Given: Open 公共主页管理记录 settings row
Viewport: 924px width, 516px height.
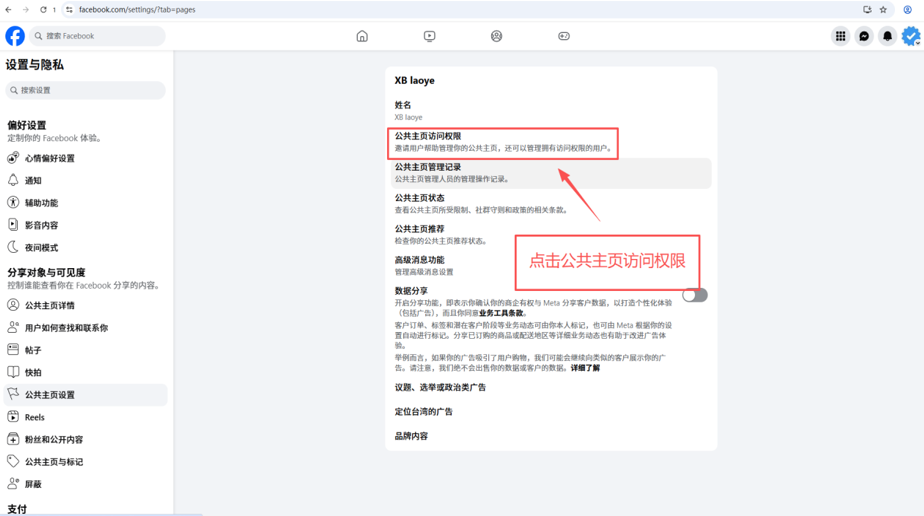Looking at the screenshot, I should [x=550, y=173].
